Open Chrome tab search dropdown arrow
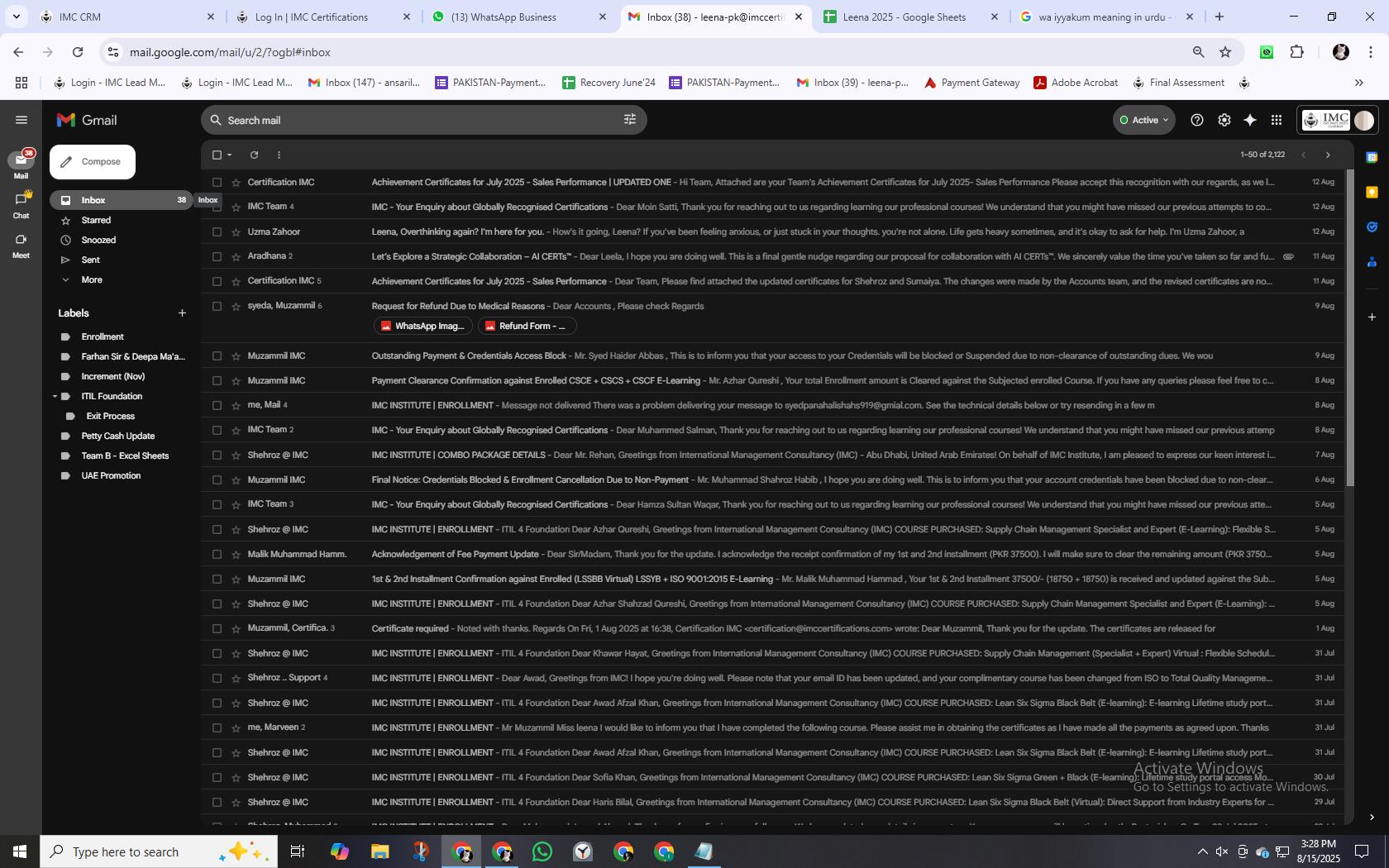1389x868 pixels. [16, 17]
